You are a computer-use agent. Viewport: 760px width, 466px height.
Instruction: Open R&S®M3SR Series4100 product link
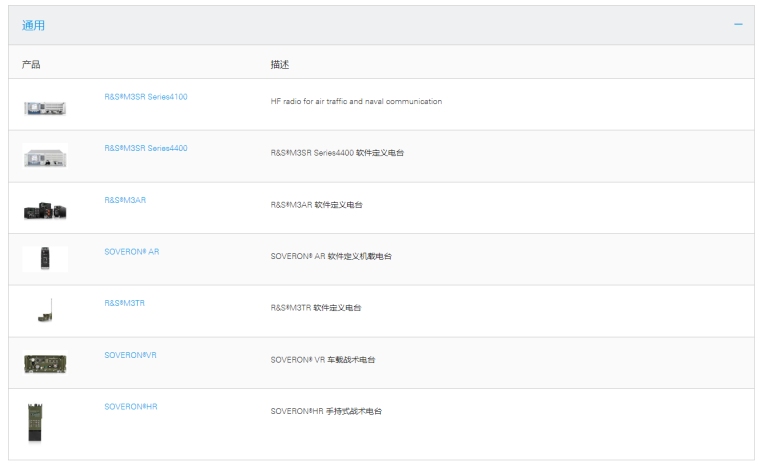[145, 97]
